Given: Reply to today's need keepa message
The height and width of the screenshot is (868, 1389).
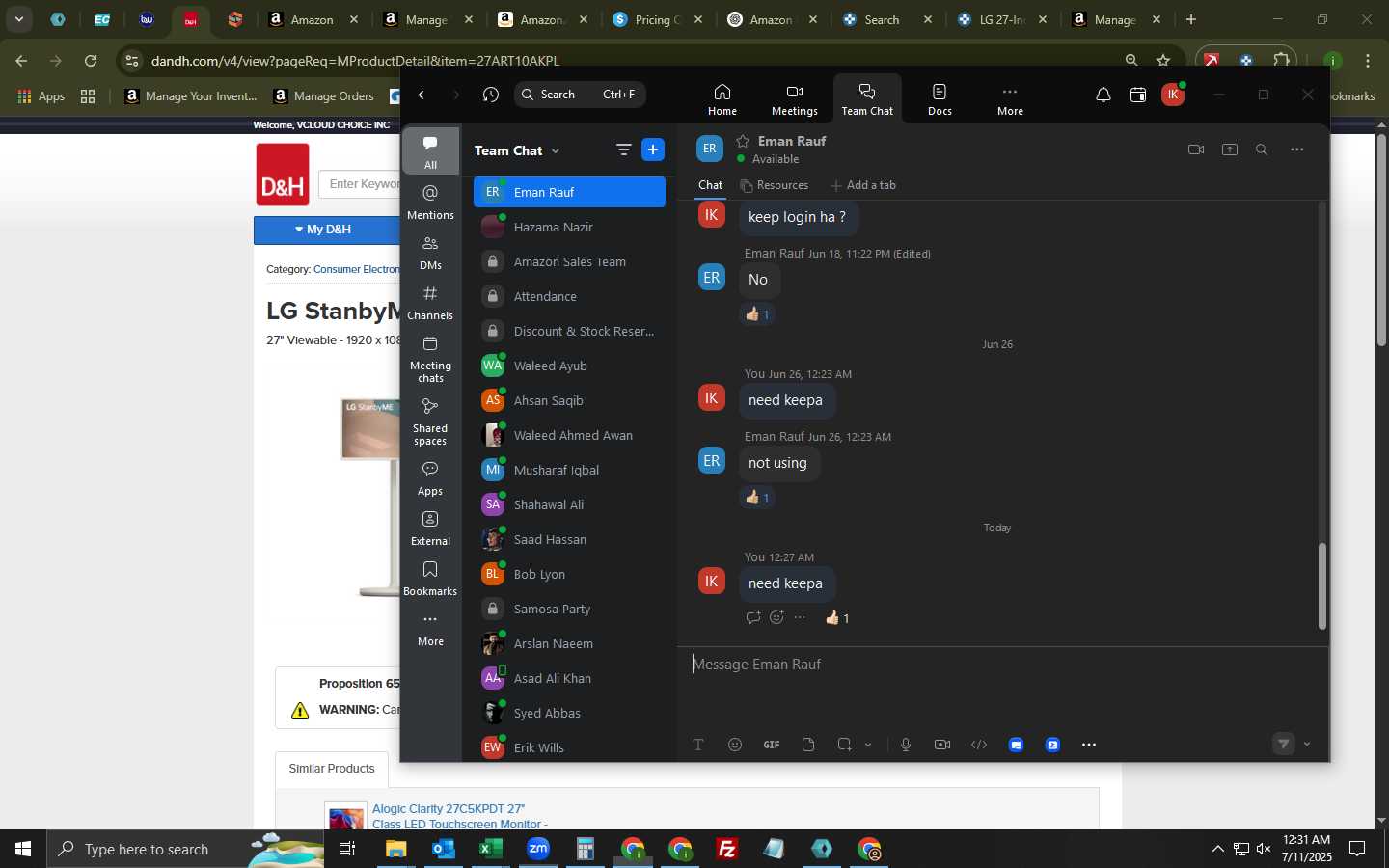Looking at the screenshot, I should pos(753,617).
